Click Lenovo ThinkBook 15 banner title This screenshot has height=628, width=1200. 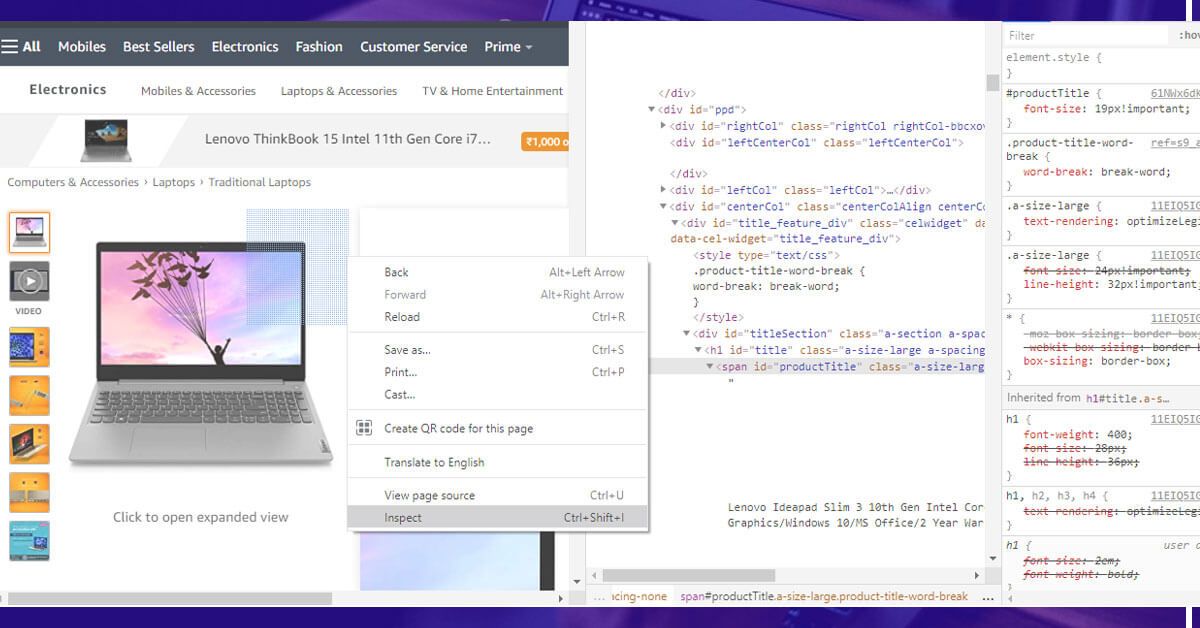coord(348,139)
